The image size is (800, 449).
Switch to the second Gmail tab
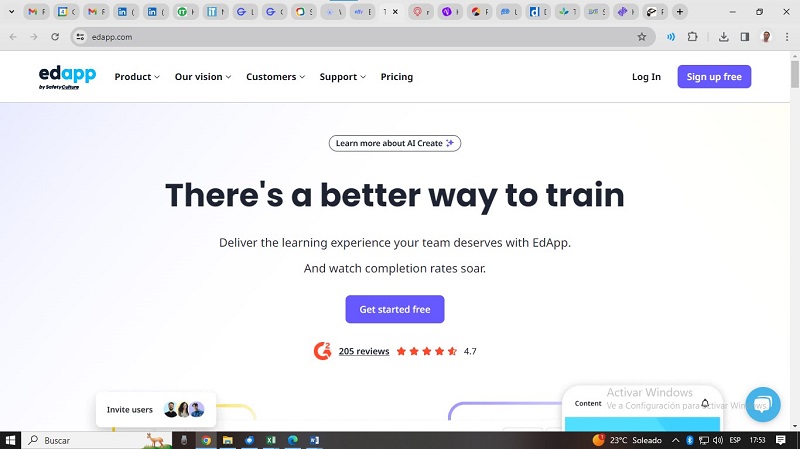(x=96, y=12)
